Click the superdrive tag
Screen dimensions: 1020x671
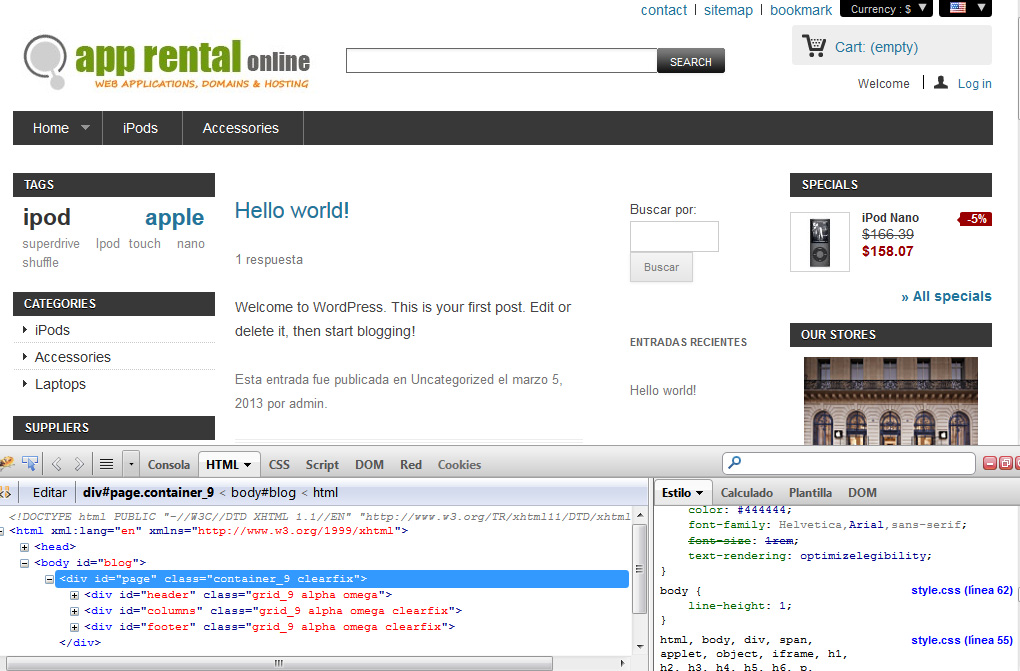[51, 243]
